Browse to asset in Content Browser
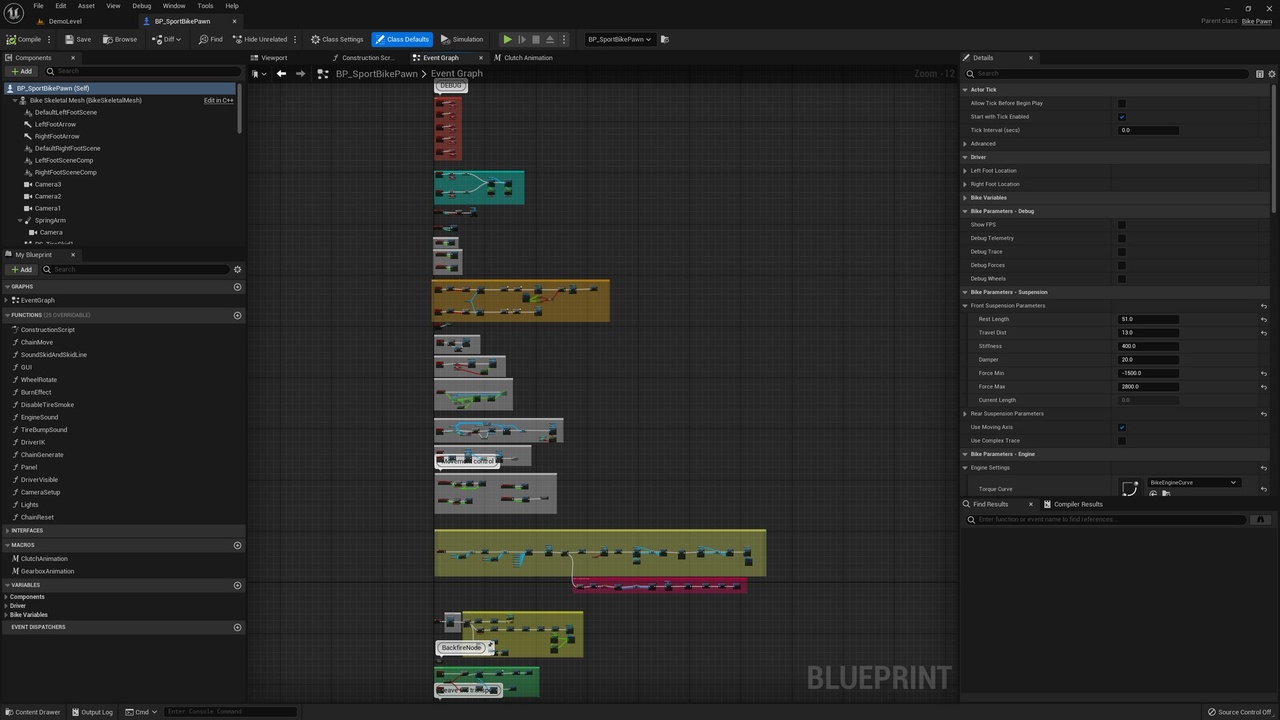 (x=120, y=39)
